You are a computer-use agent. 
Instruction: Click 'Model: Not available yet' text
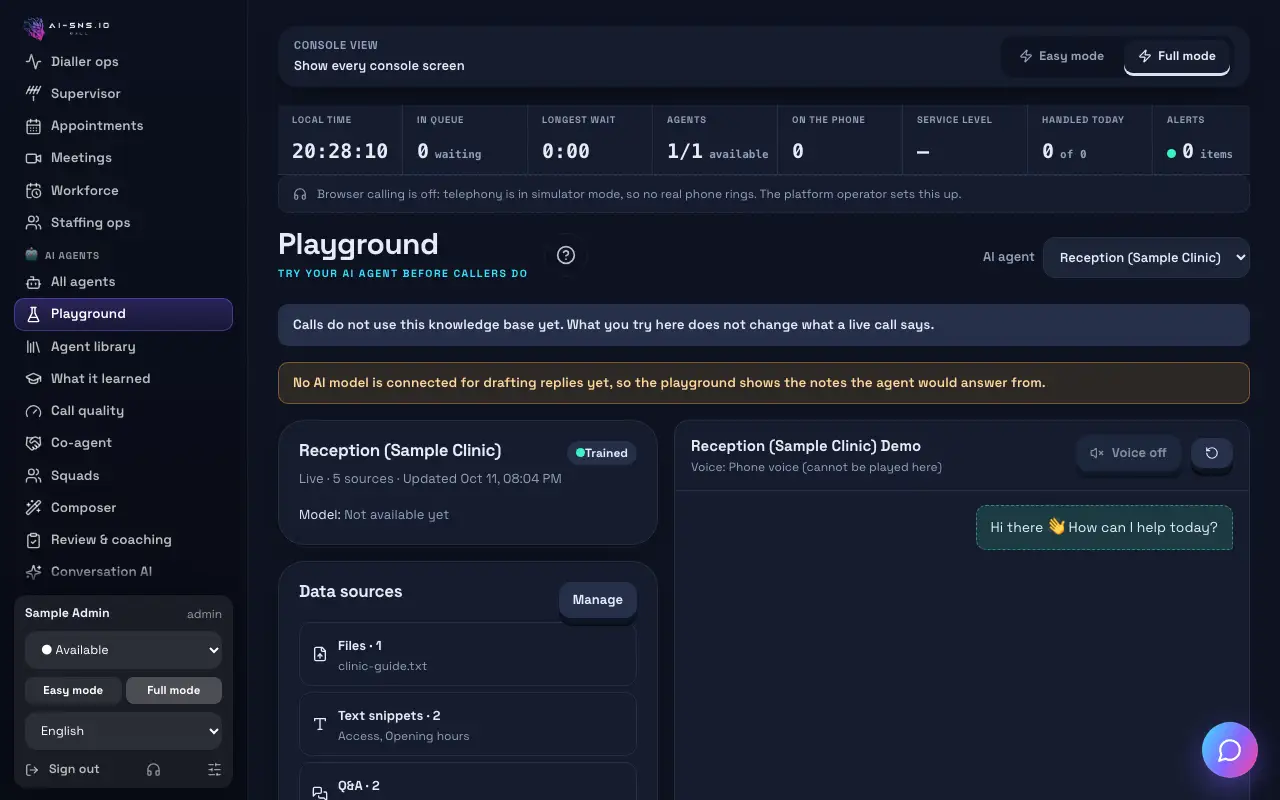point(374,515)
